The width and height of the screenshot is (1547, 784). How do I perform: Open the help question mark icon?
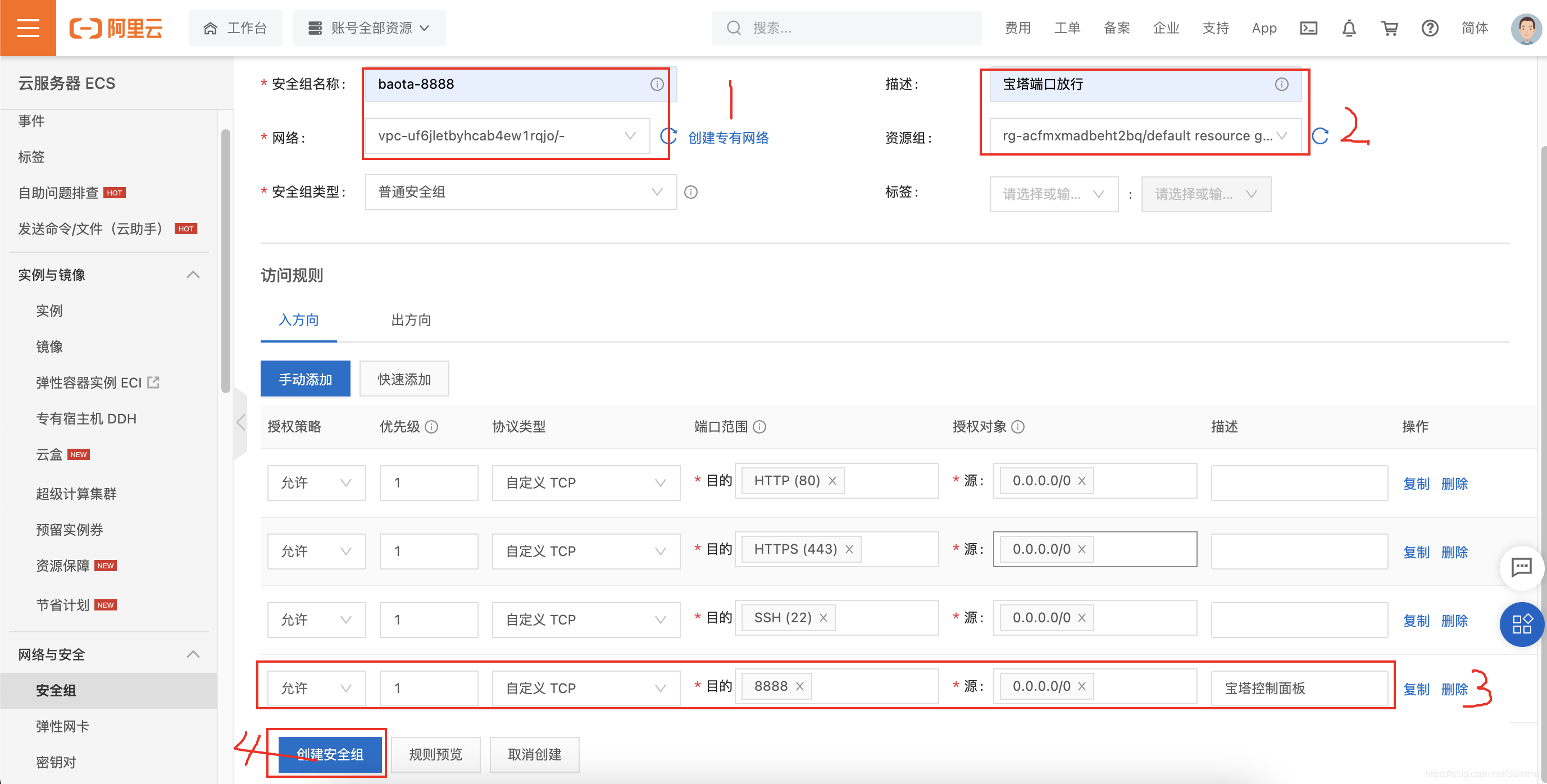1429,28
